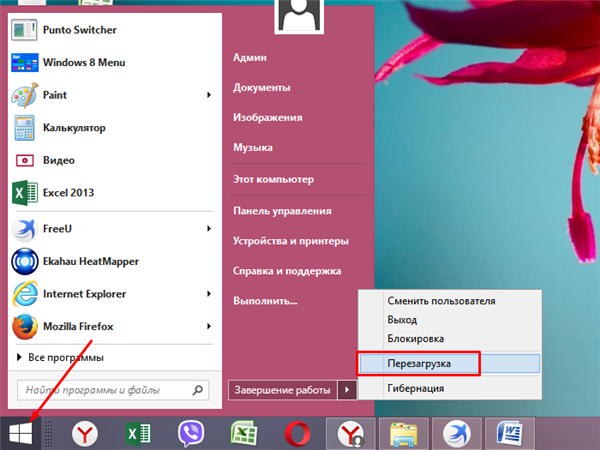Image resolution: width=600 pixels, height=450 pixels.
Task: Open light green spreadsheet taskbar icon
Action: click(x=244, y=434)
